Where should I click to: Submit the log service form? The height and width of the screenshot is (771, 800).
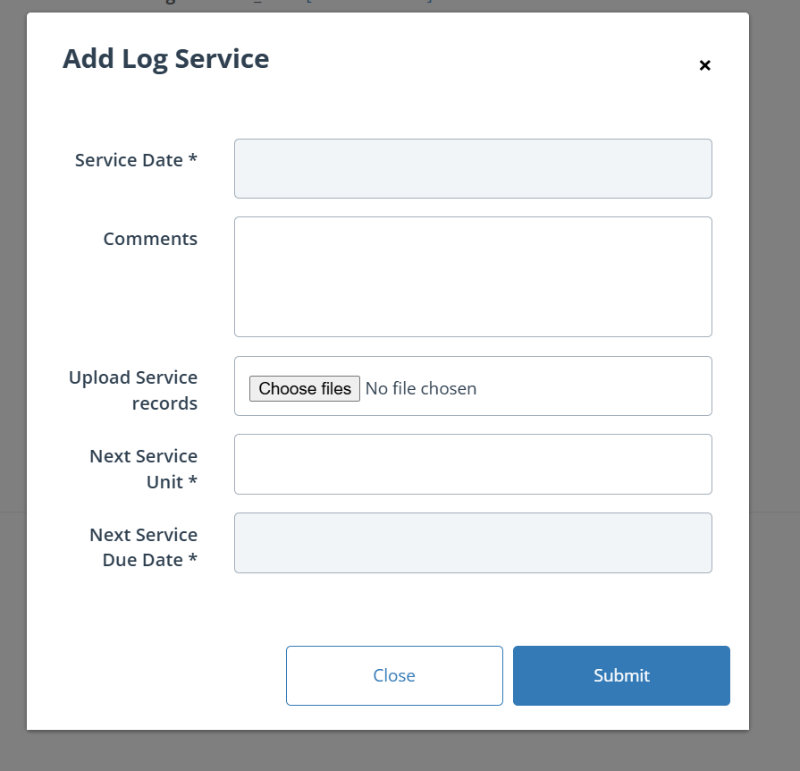(621, 676)
